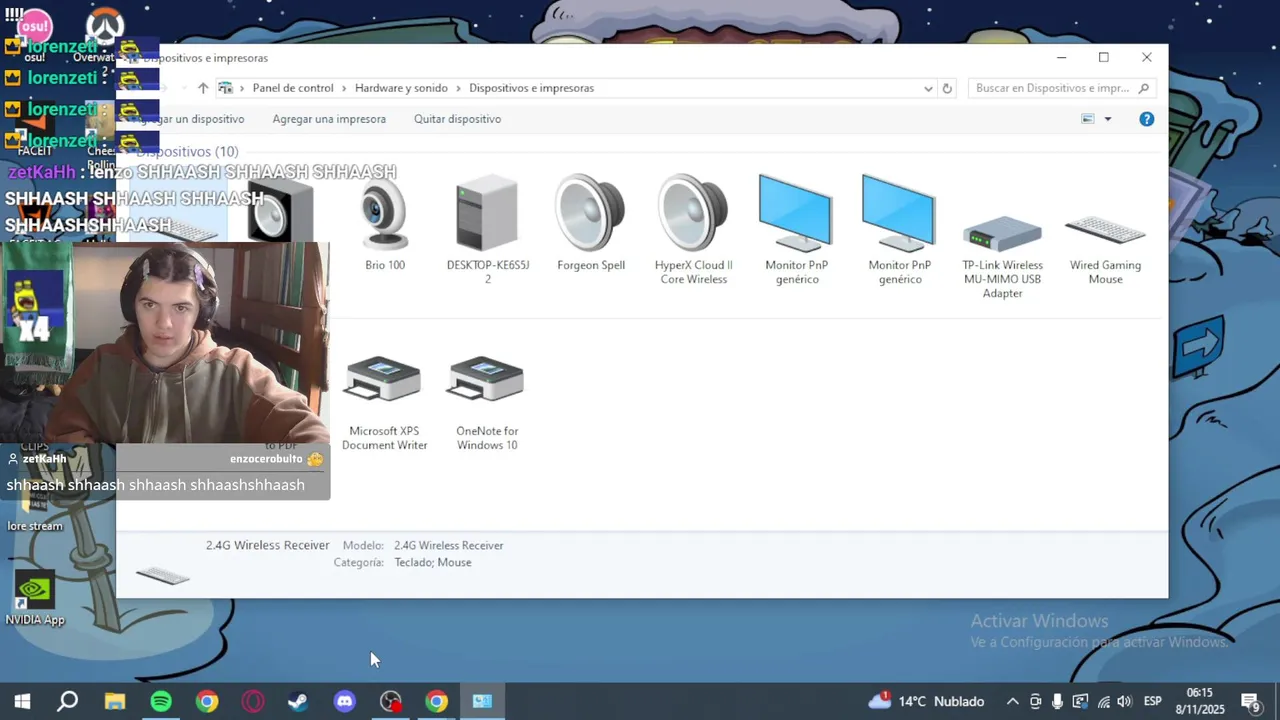Open the view options dropdown arrow
The width and height of the screenshot is (1280, 720).
click(1107, 119)
